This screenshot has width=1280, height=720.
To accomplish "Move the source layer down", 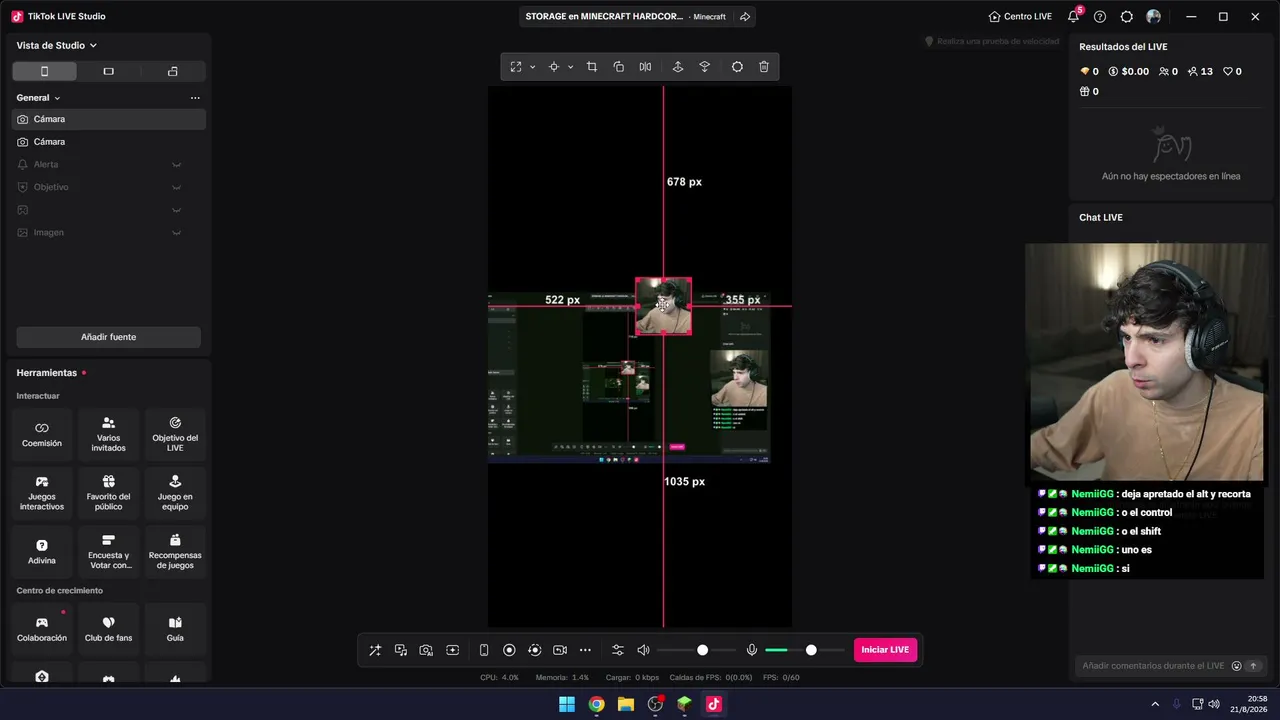I will click(x=704, y=67).
